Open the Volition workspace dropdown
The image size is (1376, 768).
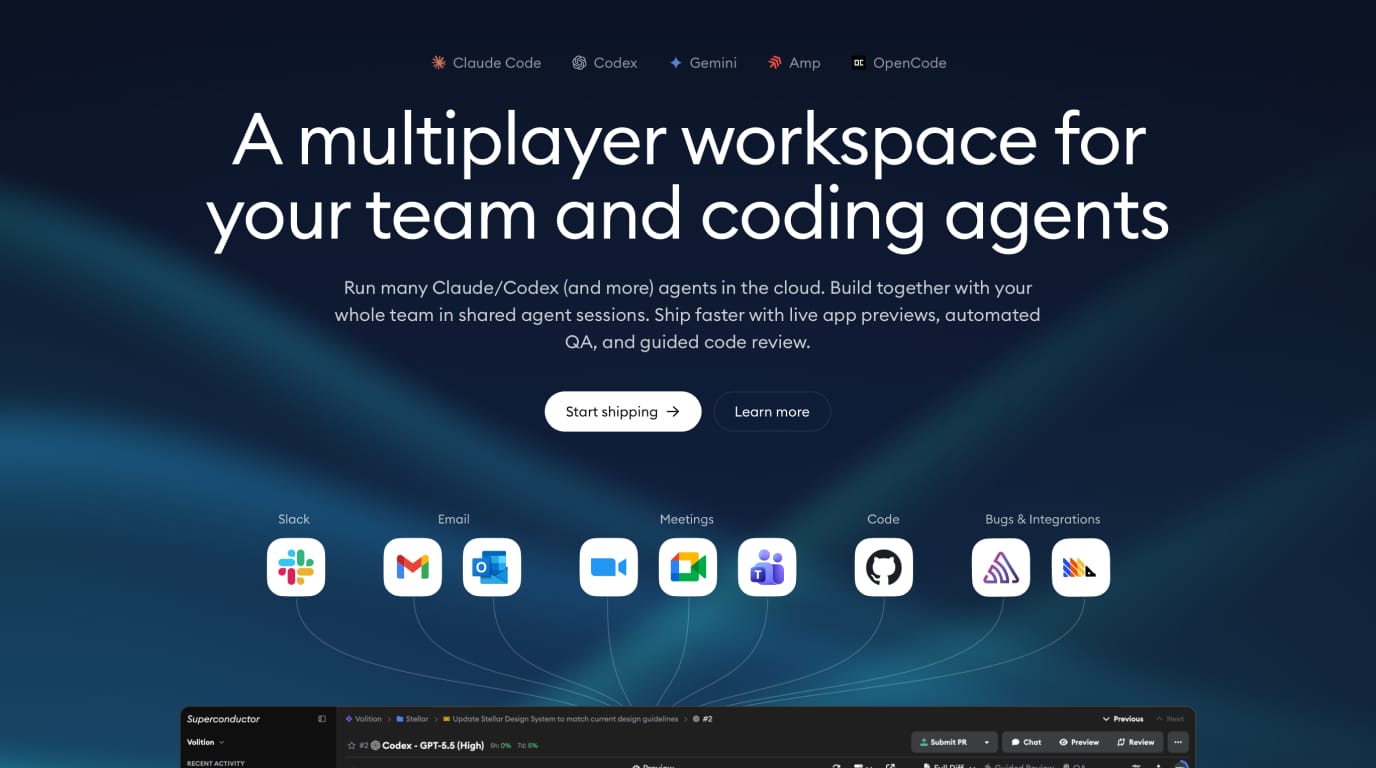click(206, 742)
